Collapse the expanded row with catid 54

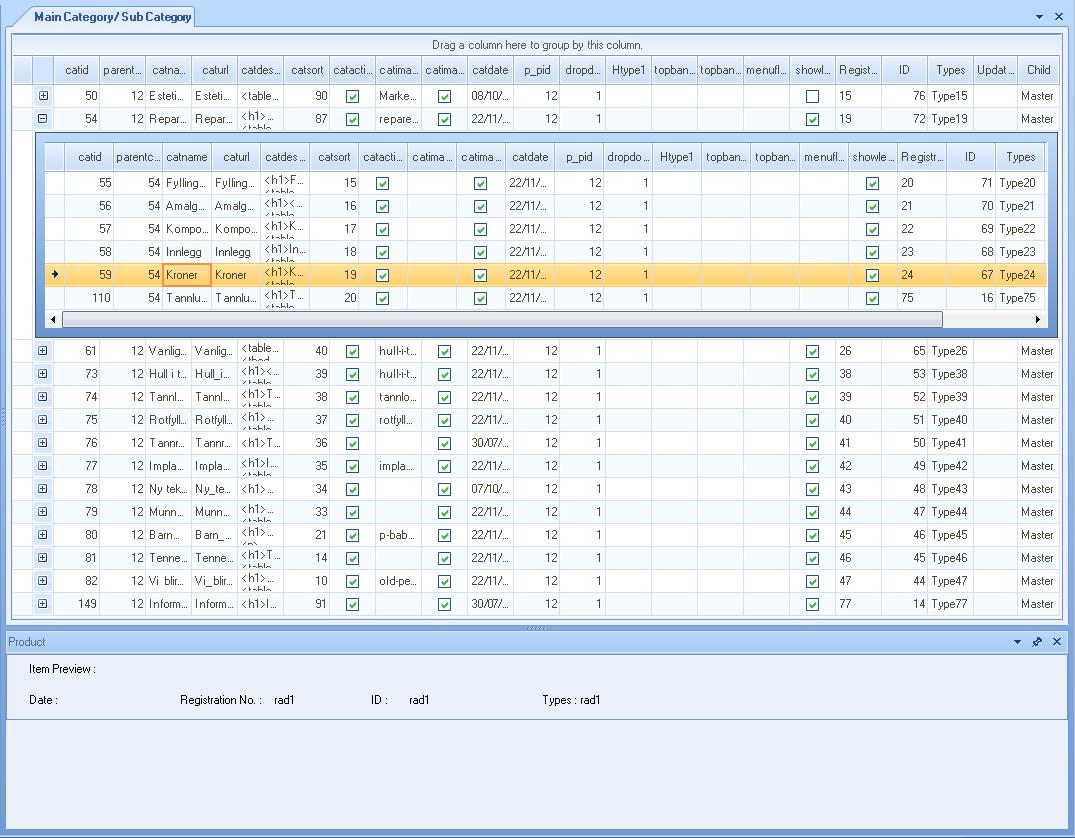click(43, 119)
